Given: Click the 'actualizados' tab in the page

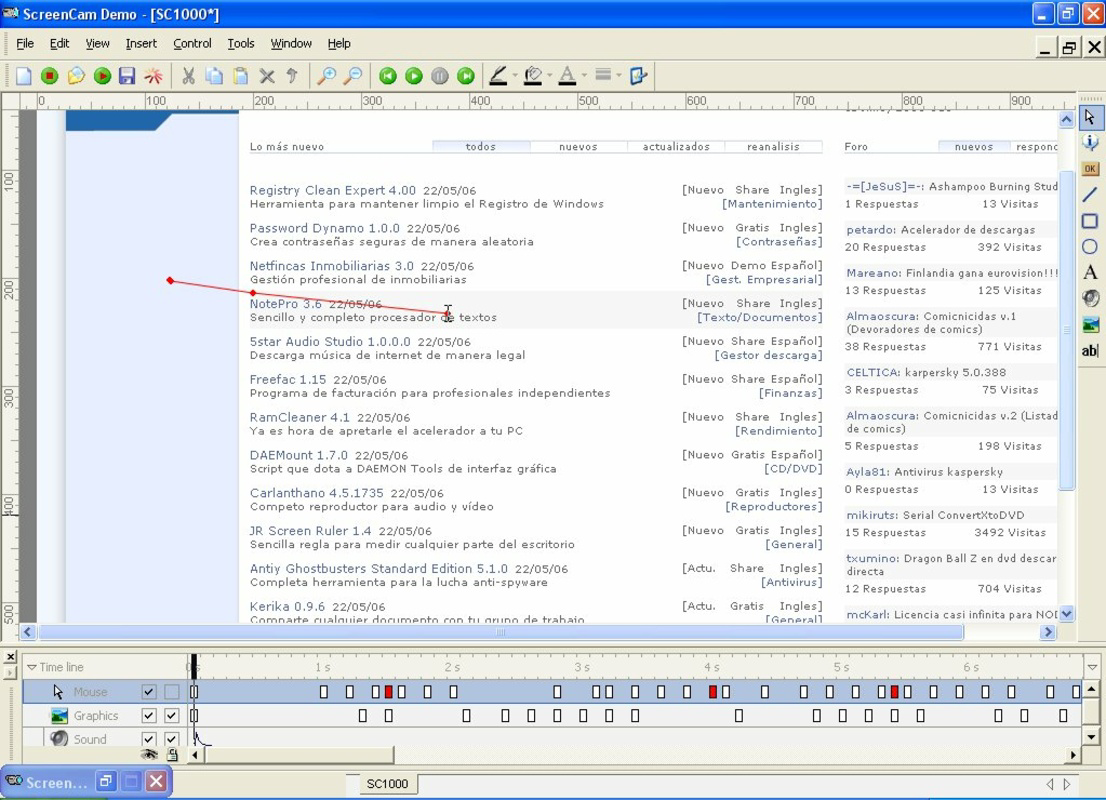Looking at the screenshot, I should 676,147.
